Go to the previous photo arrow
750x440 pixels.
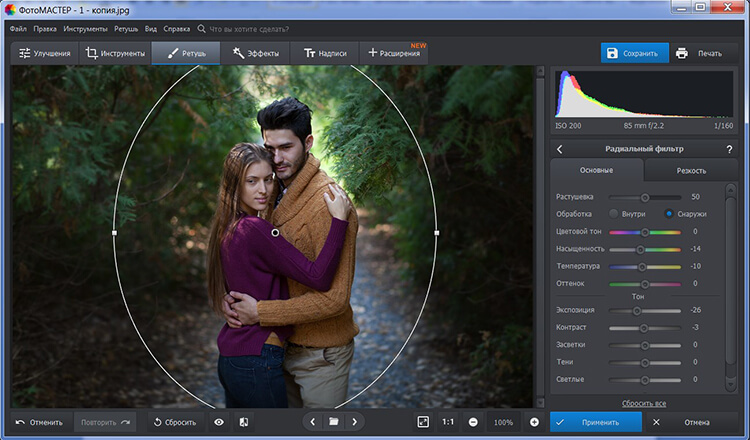coord(312,422)
